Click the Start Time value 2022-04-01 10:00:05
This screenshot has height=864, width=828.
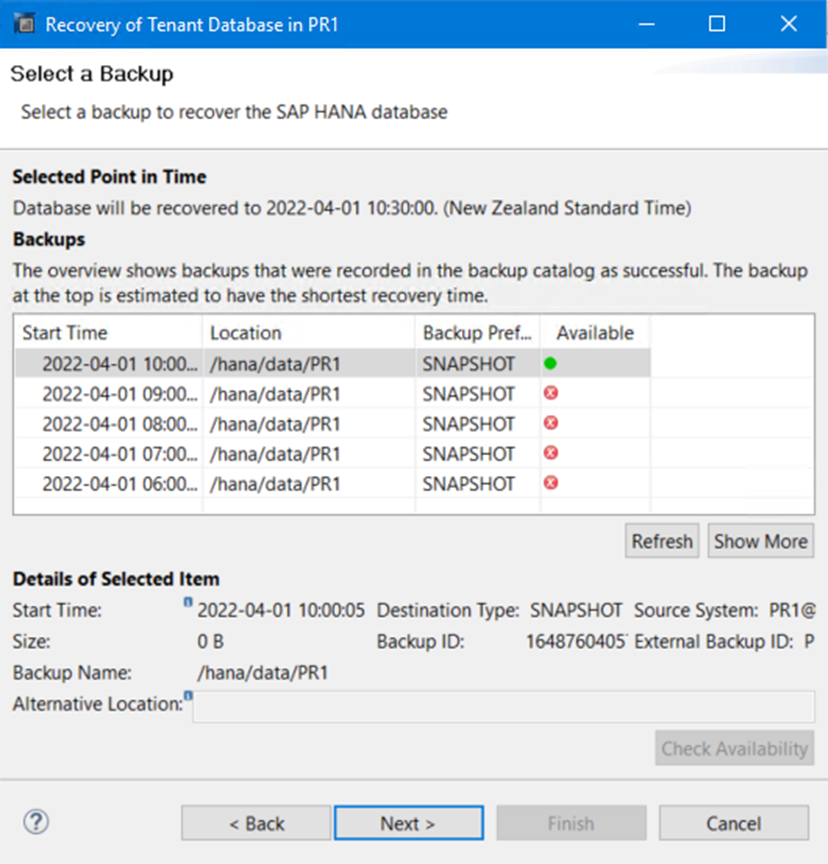[281, 611]
